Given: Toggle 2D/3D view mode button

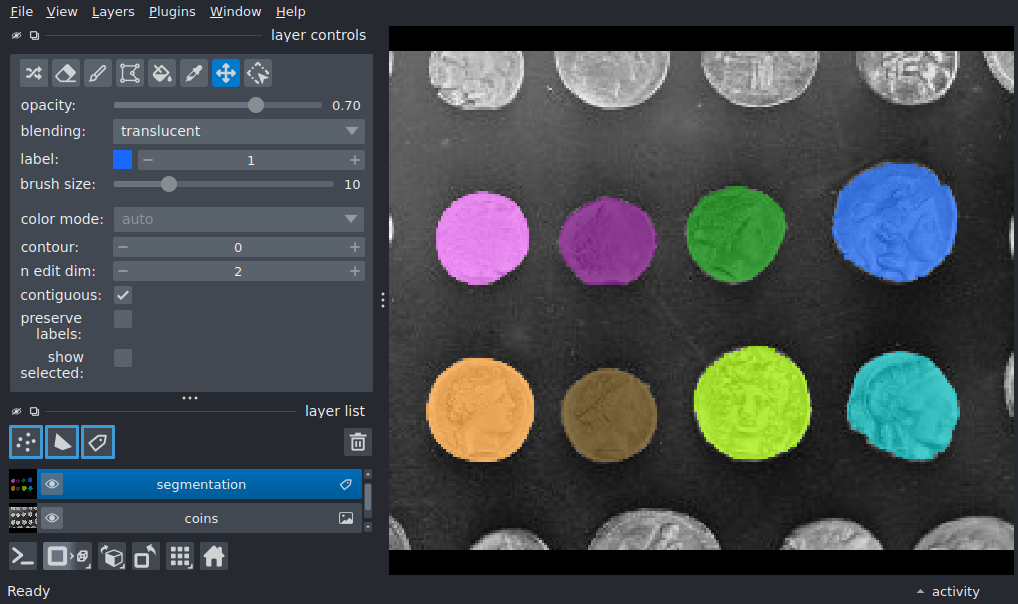Looking at the screenshot, I should click(67, 557).
